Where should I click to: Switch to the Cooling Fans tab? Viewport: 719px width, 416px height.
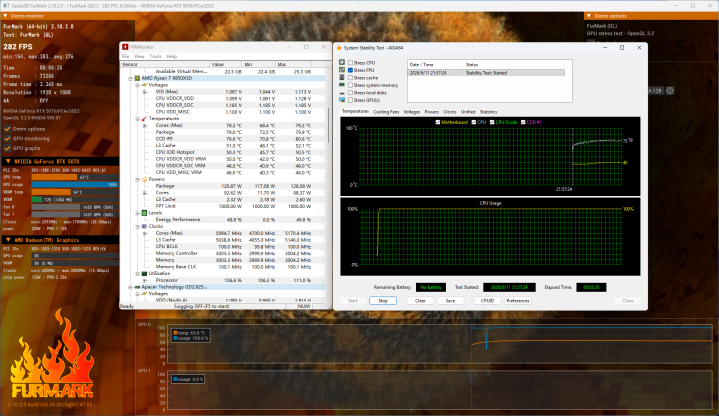pos(386,112)
